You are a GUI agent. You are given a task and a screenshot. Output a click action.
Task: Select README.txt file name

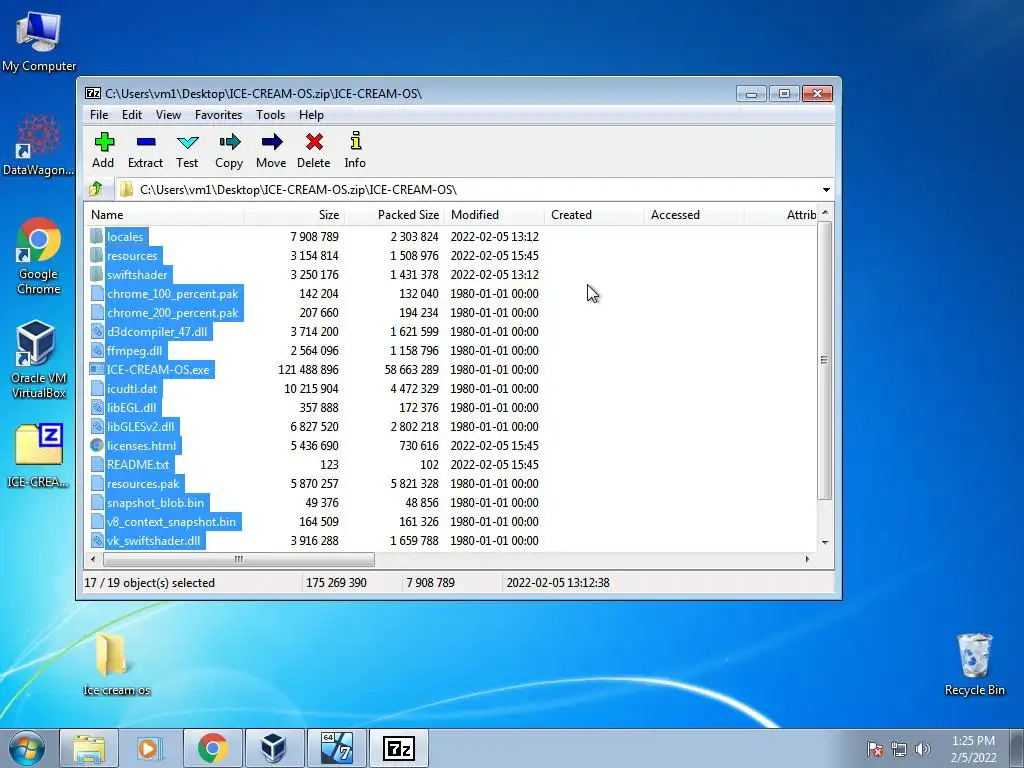coord(138,464)
